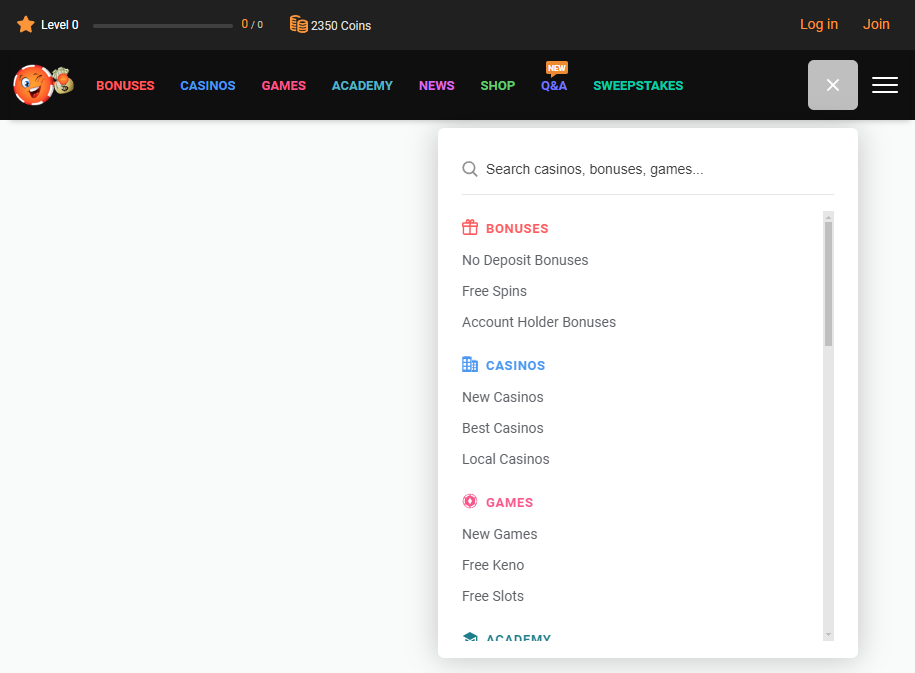
Task: Close the search panel with the X
Action: click(832, 85)
